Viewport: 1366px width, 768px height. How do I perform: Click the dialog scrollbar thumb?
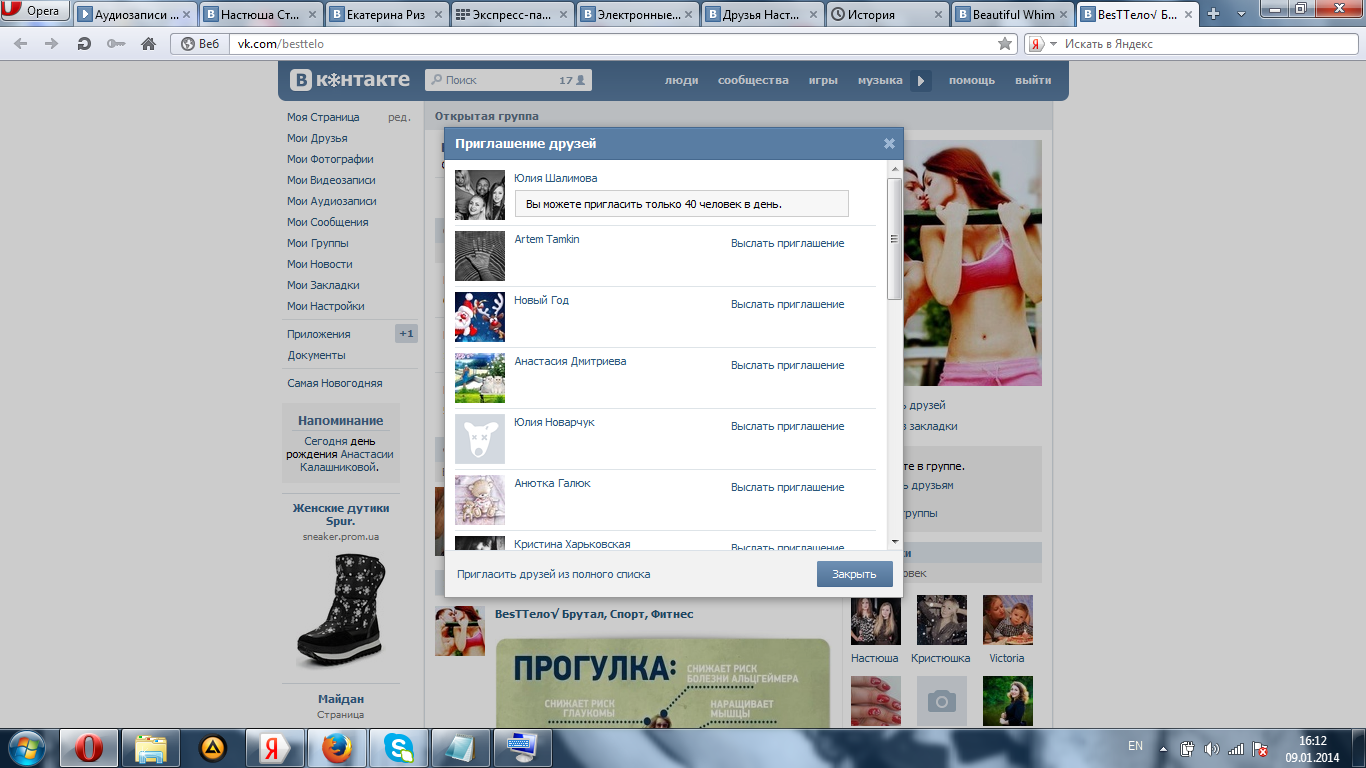(894, 238)
